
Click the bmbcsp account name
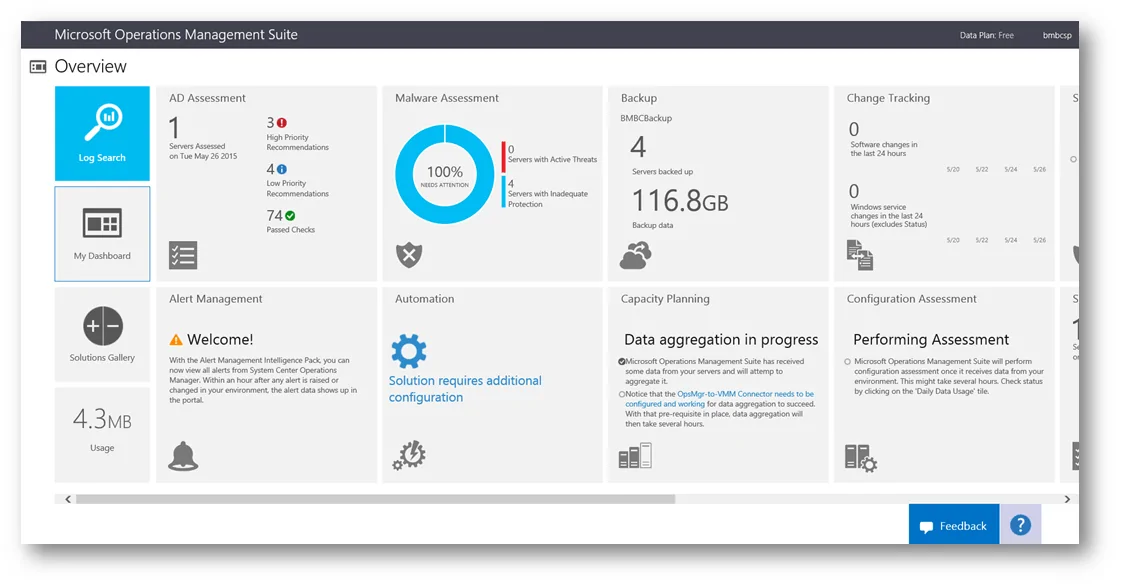click(1057, 35)
